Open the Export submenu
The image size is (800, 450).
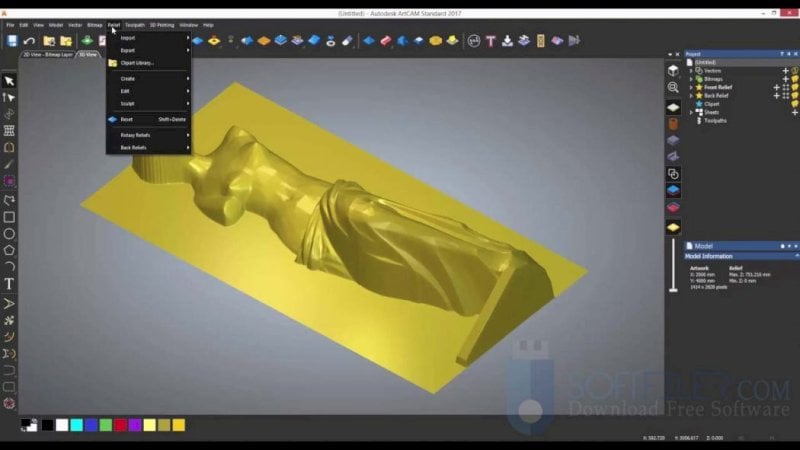pyautogui.click(x=148, y=50)
